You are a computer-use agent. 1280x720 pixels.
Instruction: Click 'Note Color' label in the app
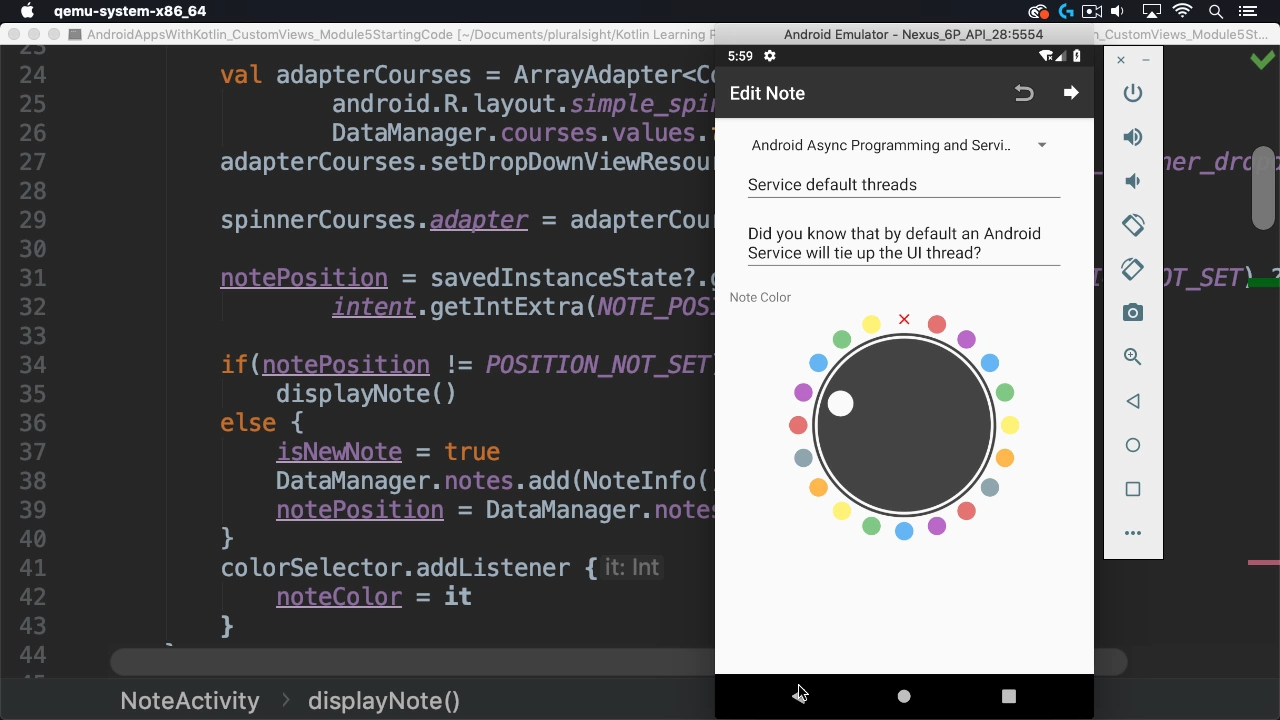pos(760,297)
